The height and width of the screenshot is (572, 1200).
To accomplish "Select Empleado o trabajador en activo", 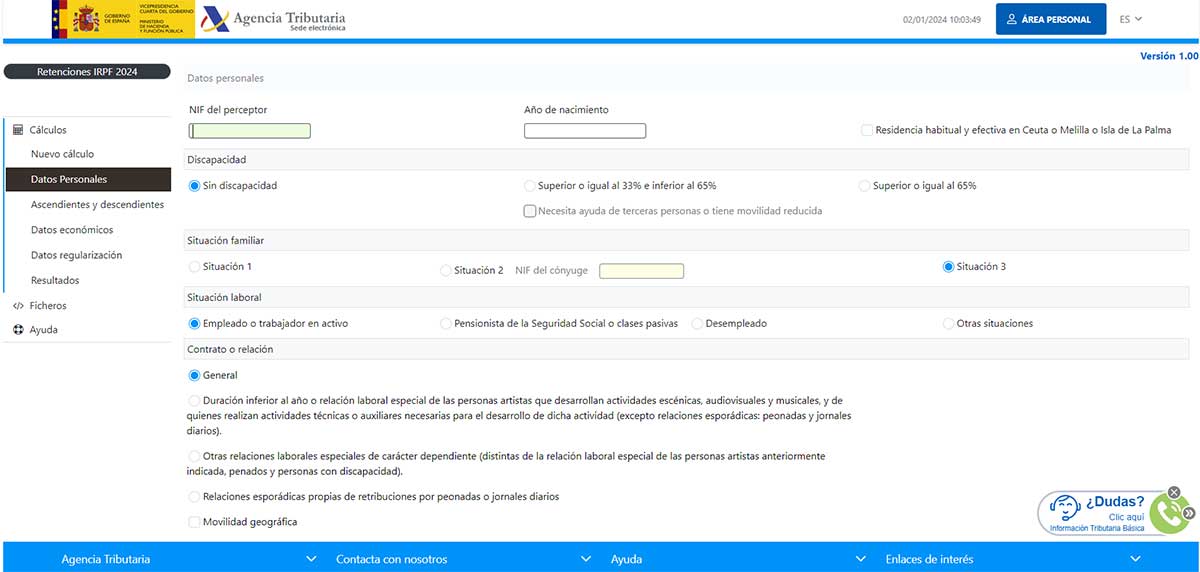I will pos(195,324).
